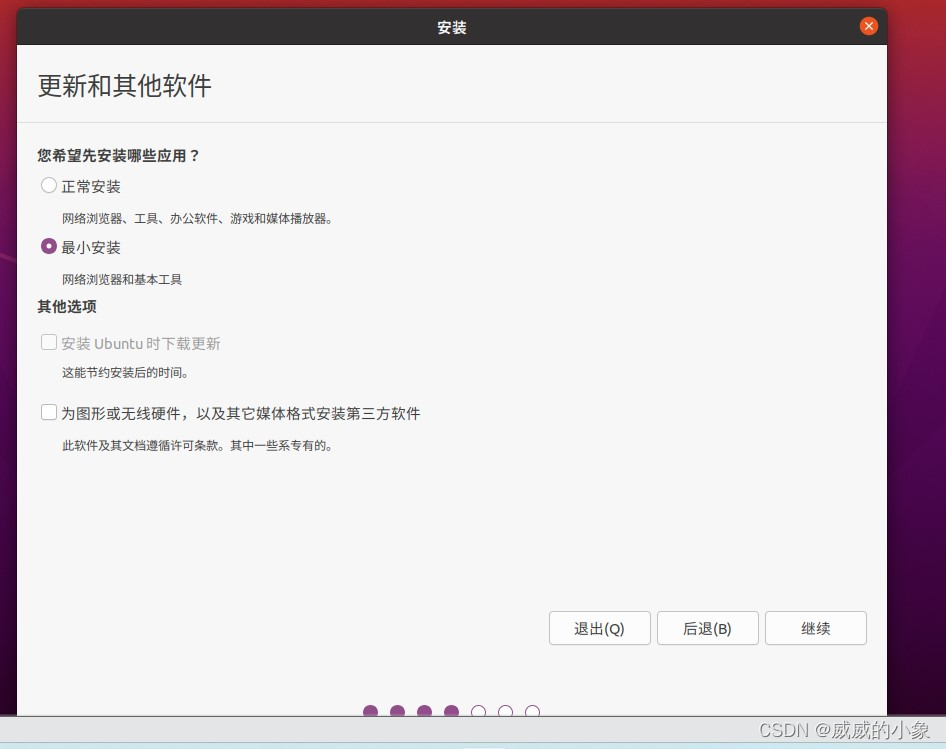Click the 其他选项 section label

pos(66,308)
